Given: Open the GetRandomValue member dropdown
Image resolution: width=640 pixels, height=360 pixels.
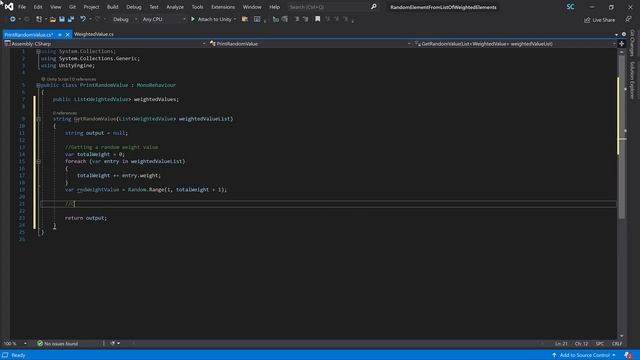Looking at the screenshot, I should coord(515,44).
